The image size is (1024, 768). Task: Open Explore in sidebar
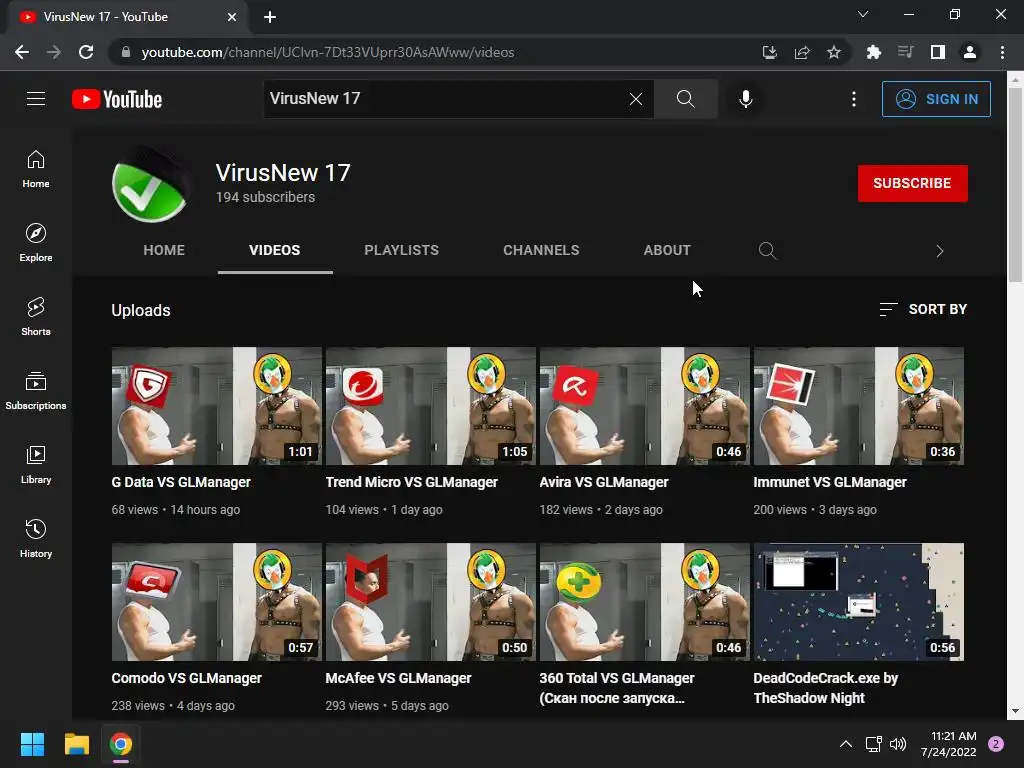click(36, 243)
